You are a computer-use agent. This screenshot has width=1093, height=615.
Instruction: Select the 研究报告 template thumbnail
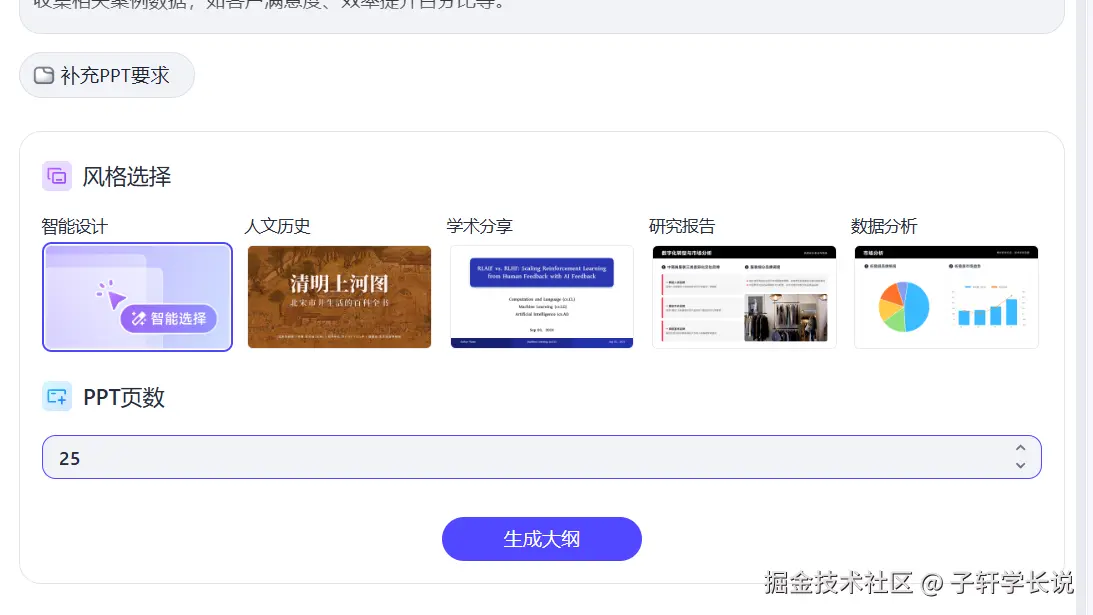pos(744,297)
